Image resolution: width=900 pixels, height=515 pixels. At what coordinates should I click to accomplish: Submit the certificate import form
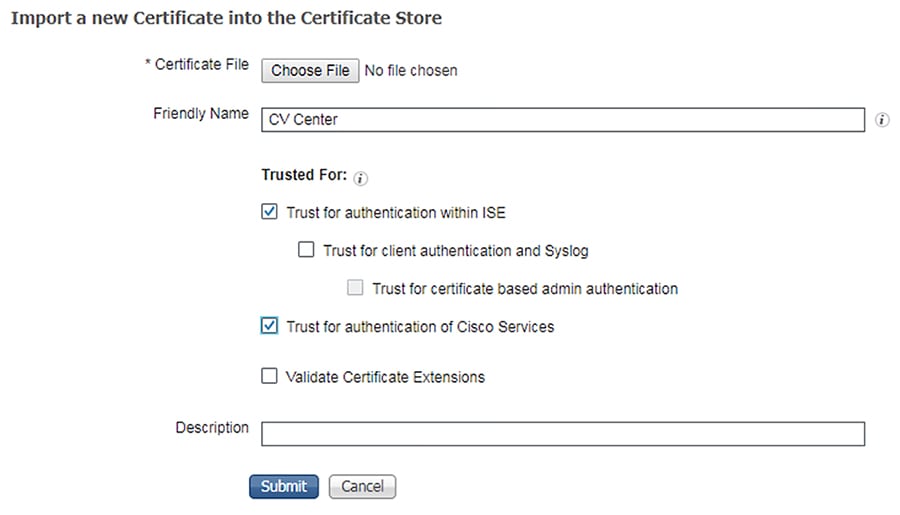pyautogui.click(x=284, y=487)
